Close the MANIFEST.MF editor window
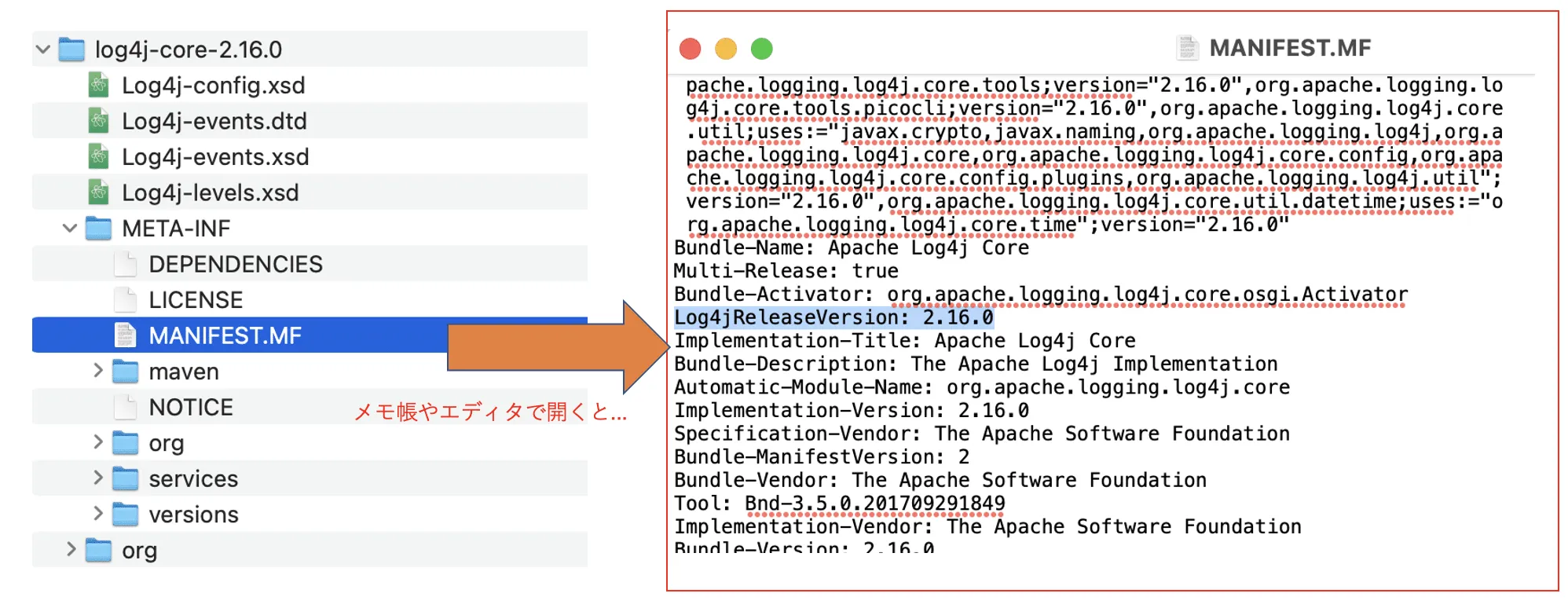The height and width of the screenshot is (608, 1568). click(x=690, y=49)
